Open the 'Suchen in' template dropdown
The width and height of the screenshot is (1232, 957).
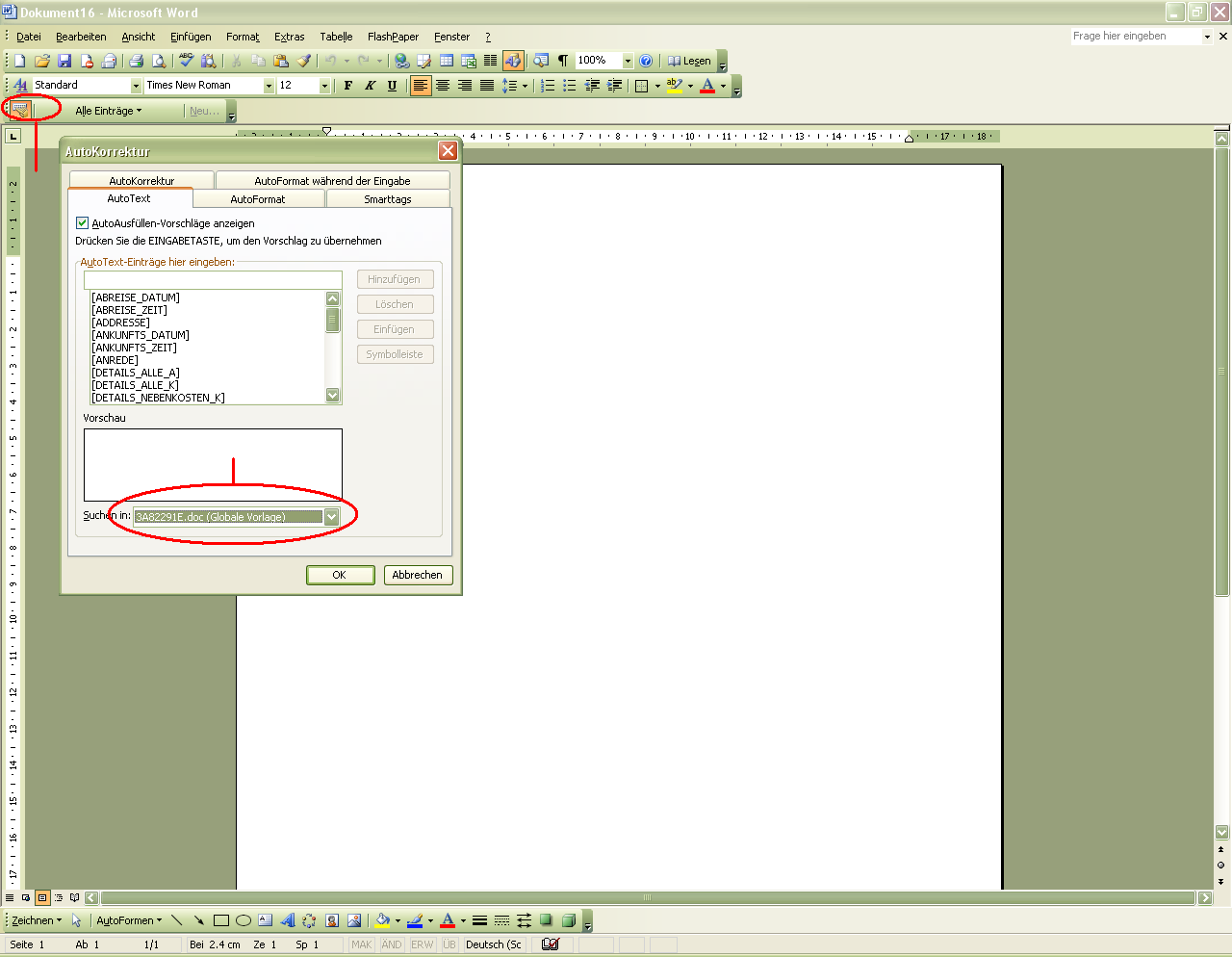tap(331, 517)
